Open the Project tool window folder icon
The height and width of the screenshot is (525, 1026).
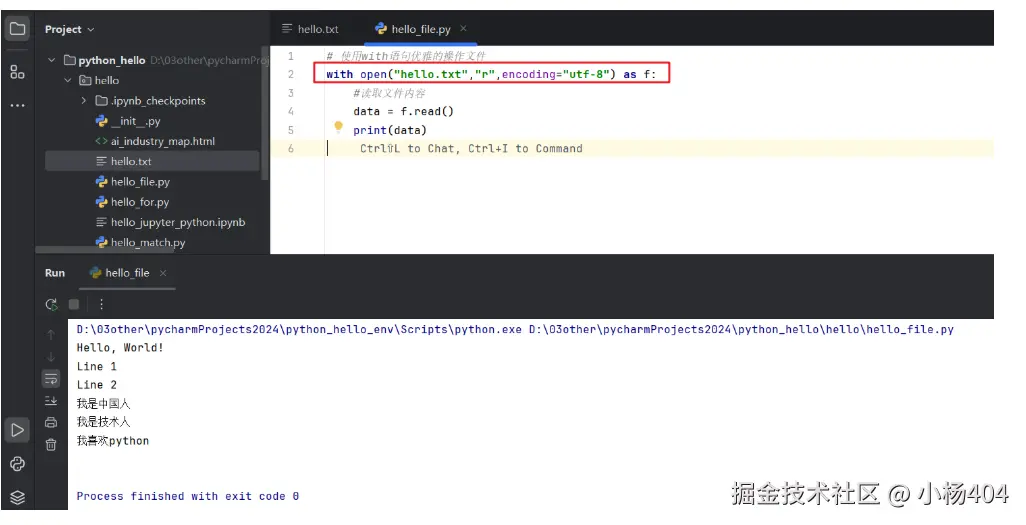[x=18, y=29]
